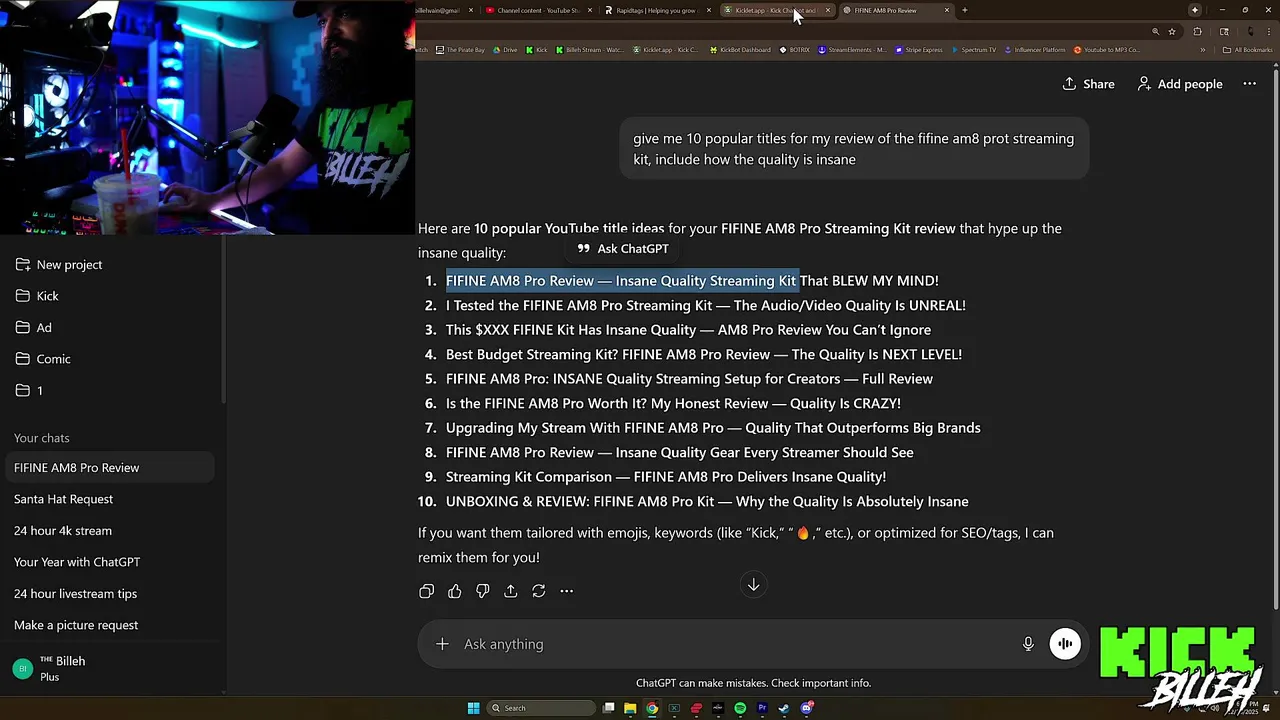The height and width of the screenshot is (720, 1280).
Task: Open the Comic project folder
Action: pos(112,359)
